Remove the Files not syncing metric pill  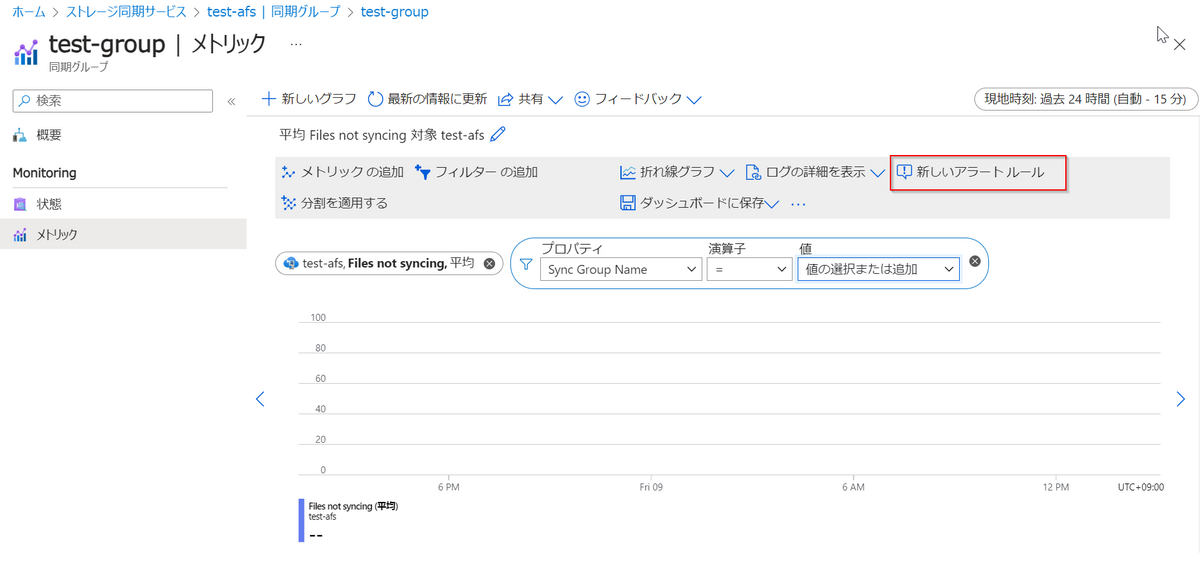(489, 264)
